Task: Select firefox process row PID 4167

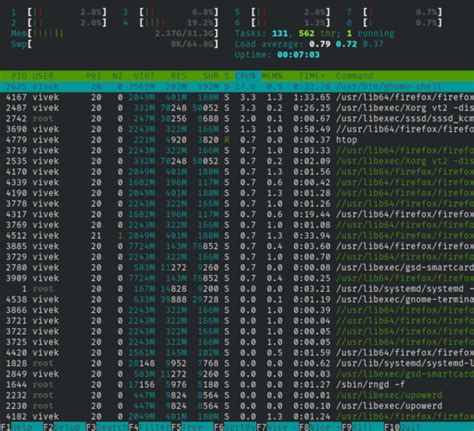Action: pyautogui.click(x=237, y=97)
